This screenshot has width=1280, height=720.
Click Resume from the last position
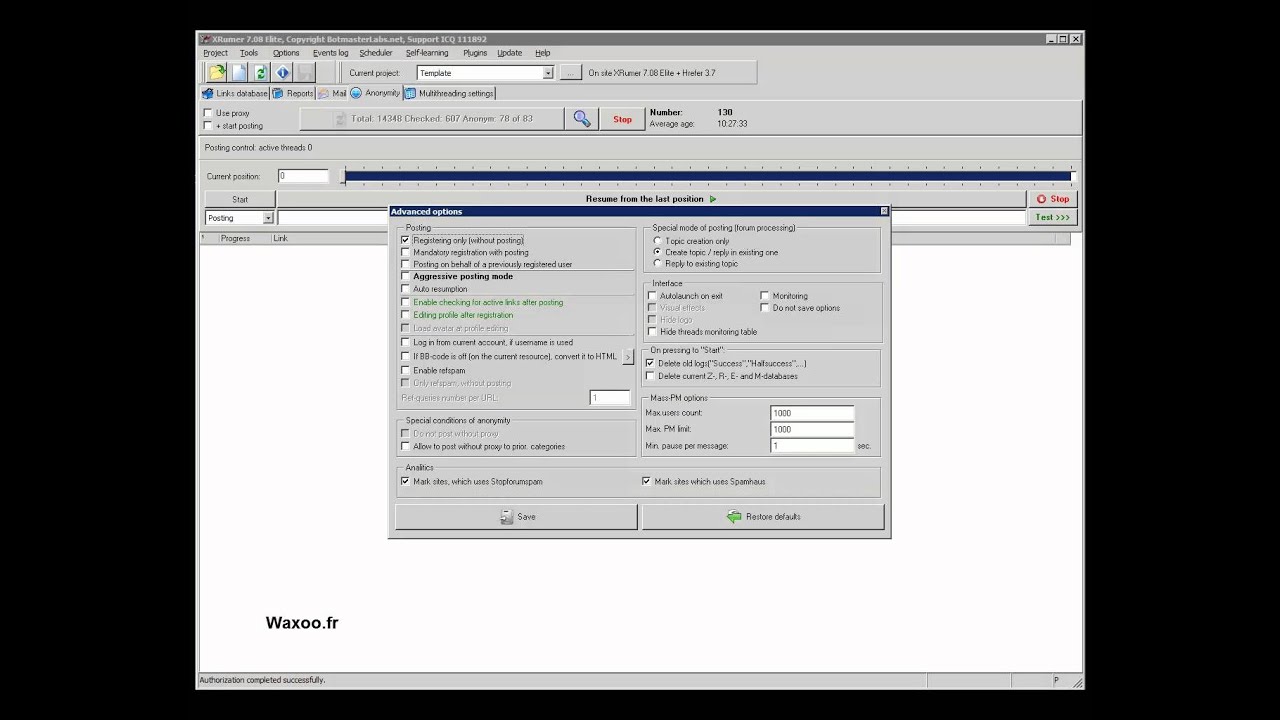651,199
